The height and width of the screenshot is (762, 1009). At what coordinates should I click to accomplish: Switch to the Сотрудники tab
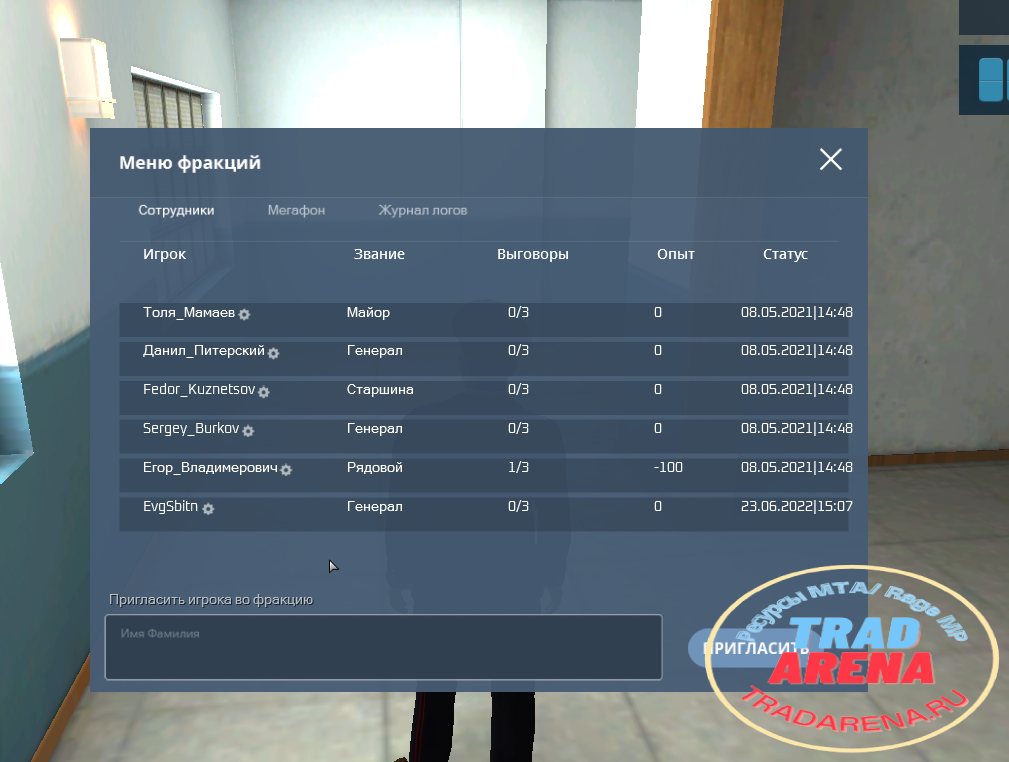tap(176, 210)
